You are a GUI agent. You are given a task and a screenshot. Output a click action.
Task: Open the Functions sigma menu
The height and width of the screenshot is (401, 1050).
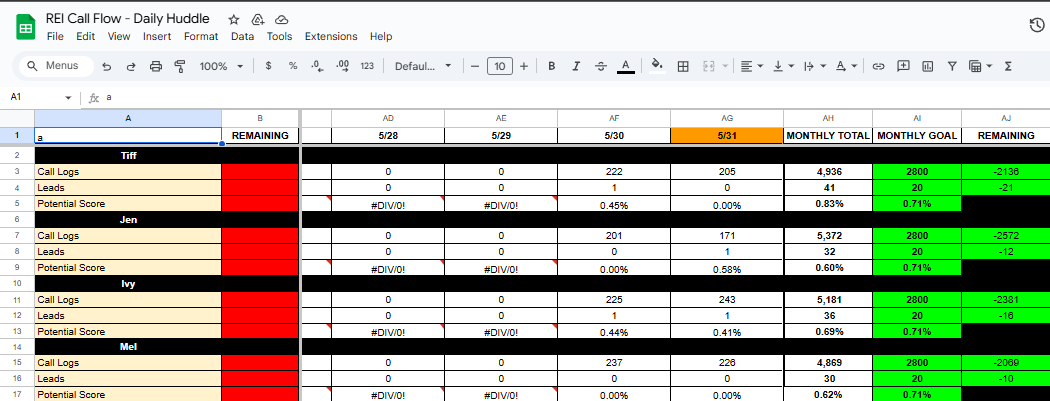1008,66
